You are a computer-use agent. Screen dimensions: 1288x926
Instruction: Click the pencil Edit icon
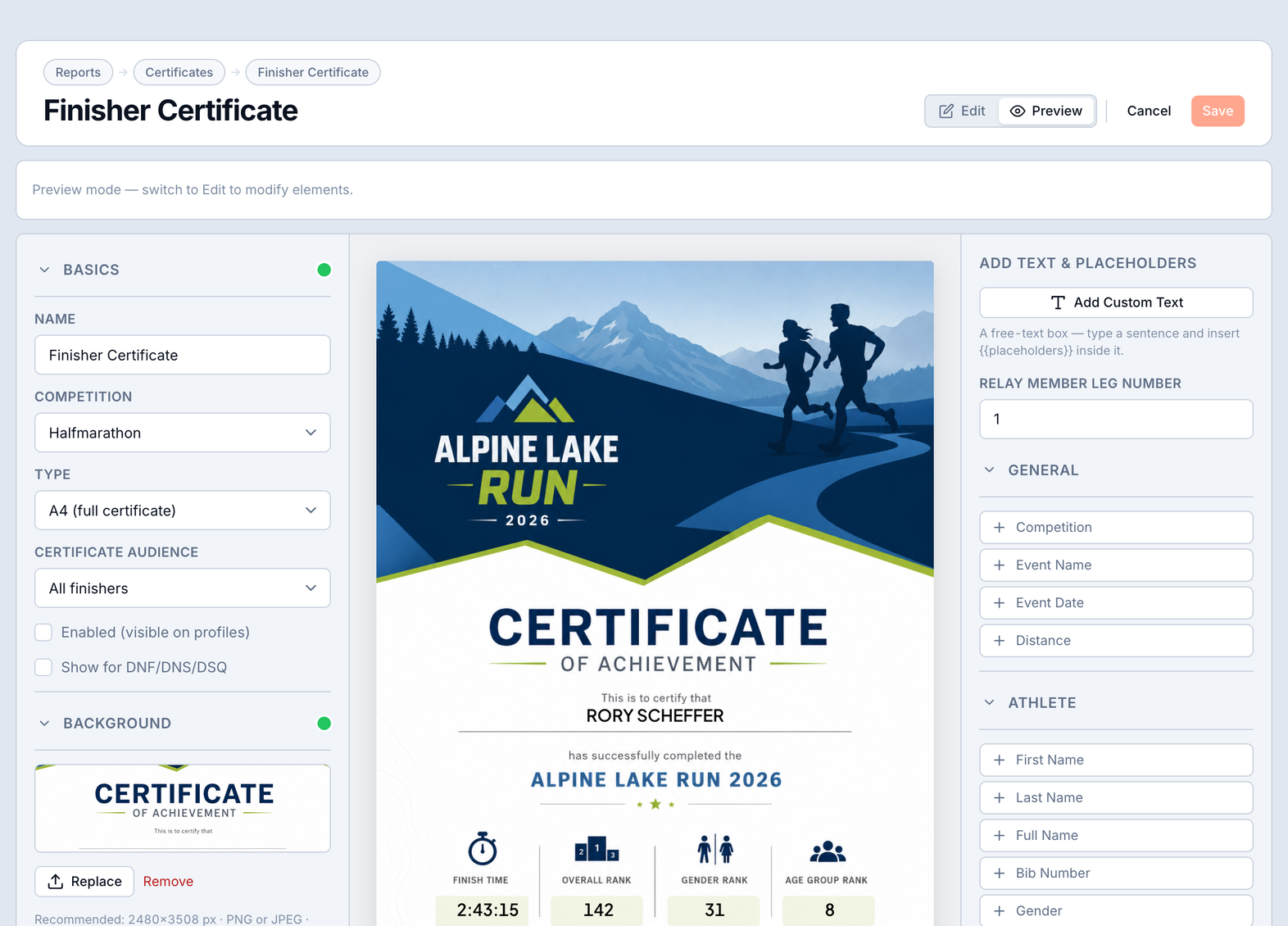point(946,111)
